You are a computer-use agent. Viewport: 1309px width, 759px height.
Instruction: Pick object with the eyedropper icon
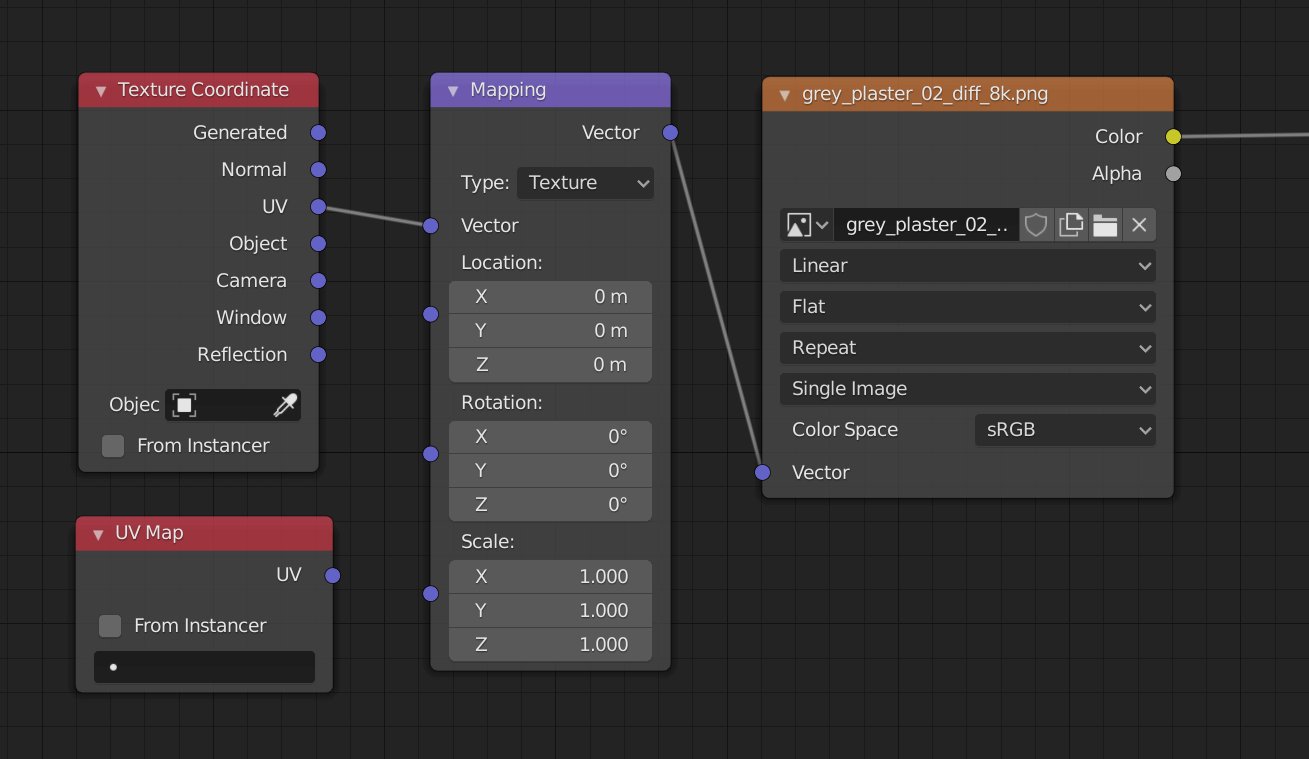pyautogui.click(x=286, y=405)
